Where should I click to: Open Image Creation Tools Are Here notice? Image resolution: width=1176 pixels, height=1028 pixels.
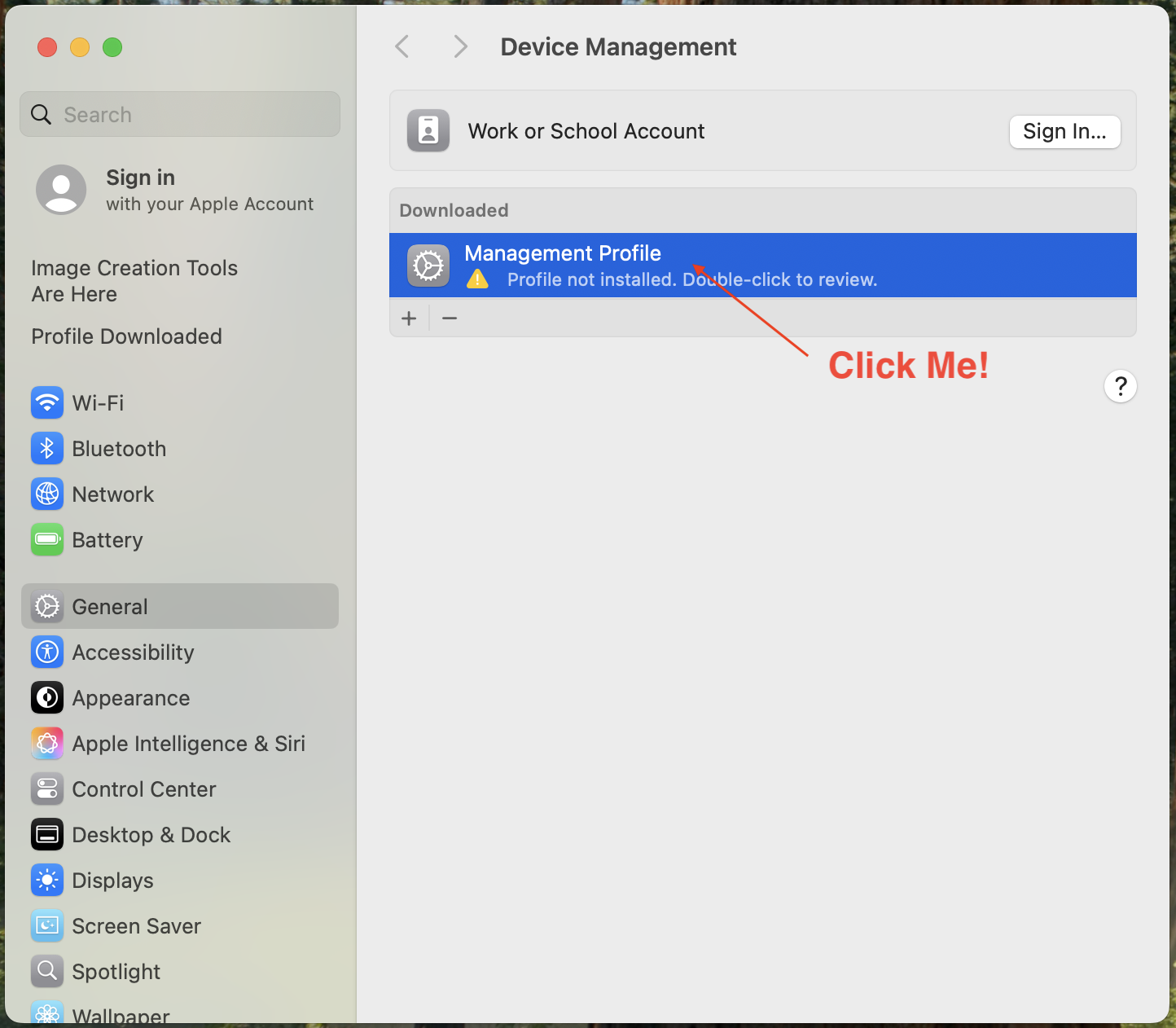click(x=134, y=281)
